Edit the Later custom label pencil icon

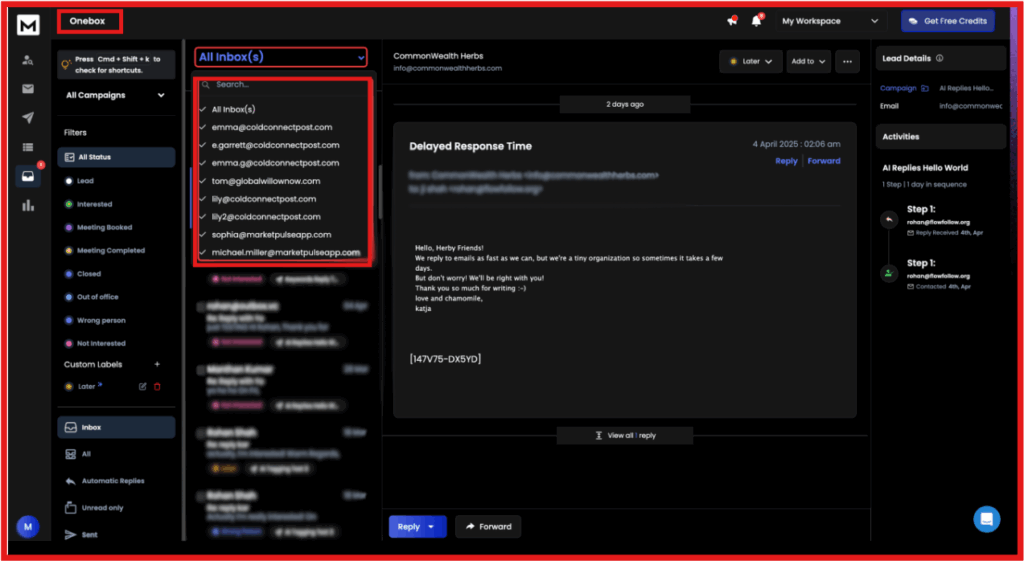(142, 386)
